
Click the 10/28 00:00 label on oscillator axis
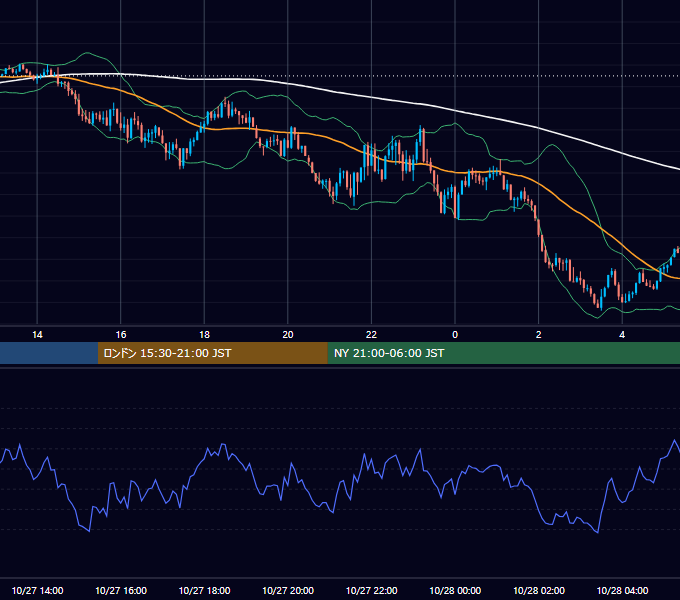(x=455, y=590)
